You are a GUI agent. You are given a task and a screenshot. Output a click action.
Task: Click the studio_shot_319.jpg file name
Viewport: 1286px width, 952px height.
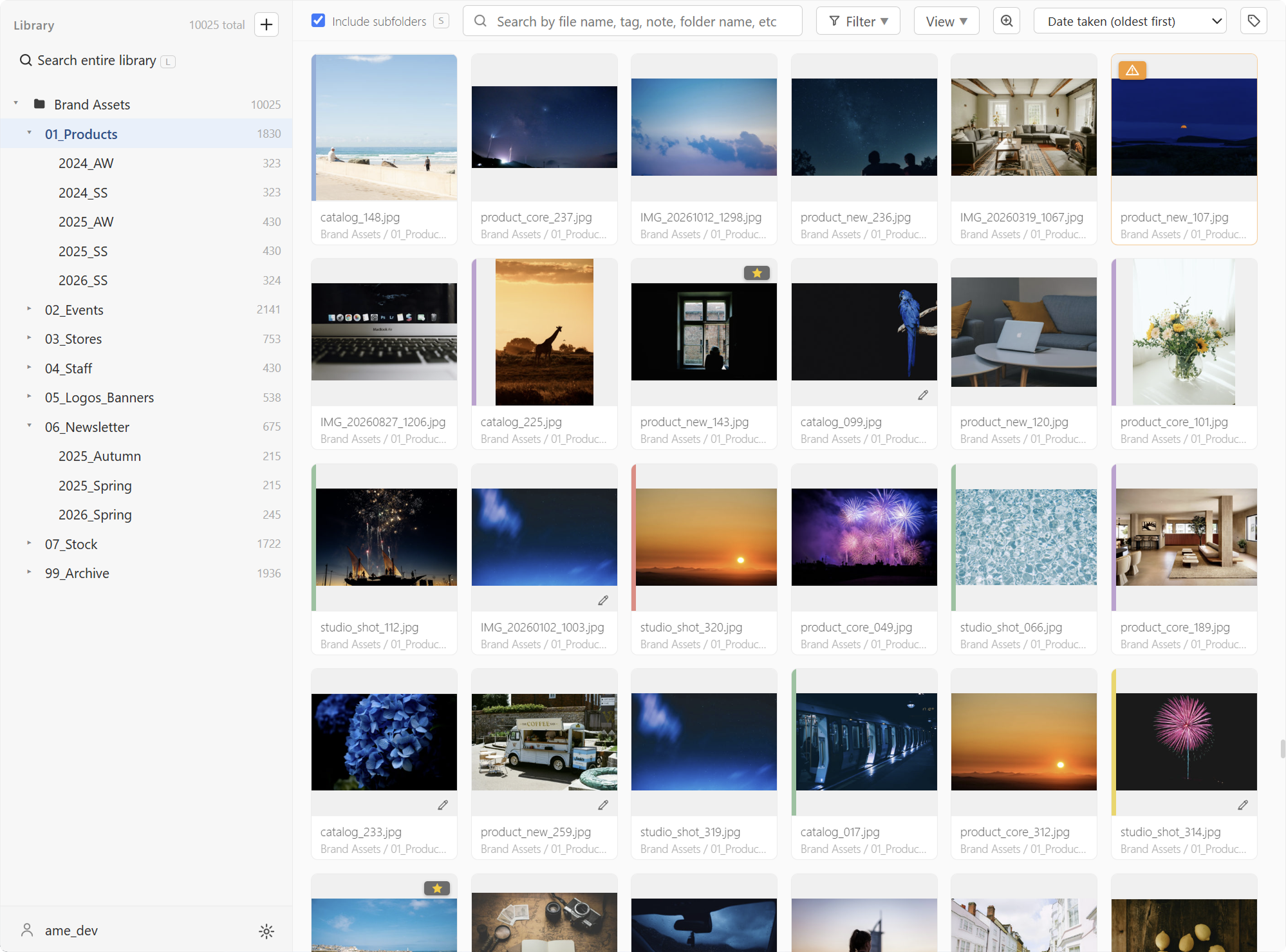[x=690, y=832]
